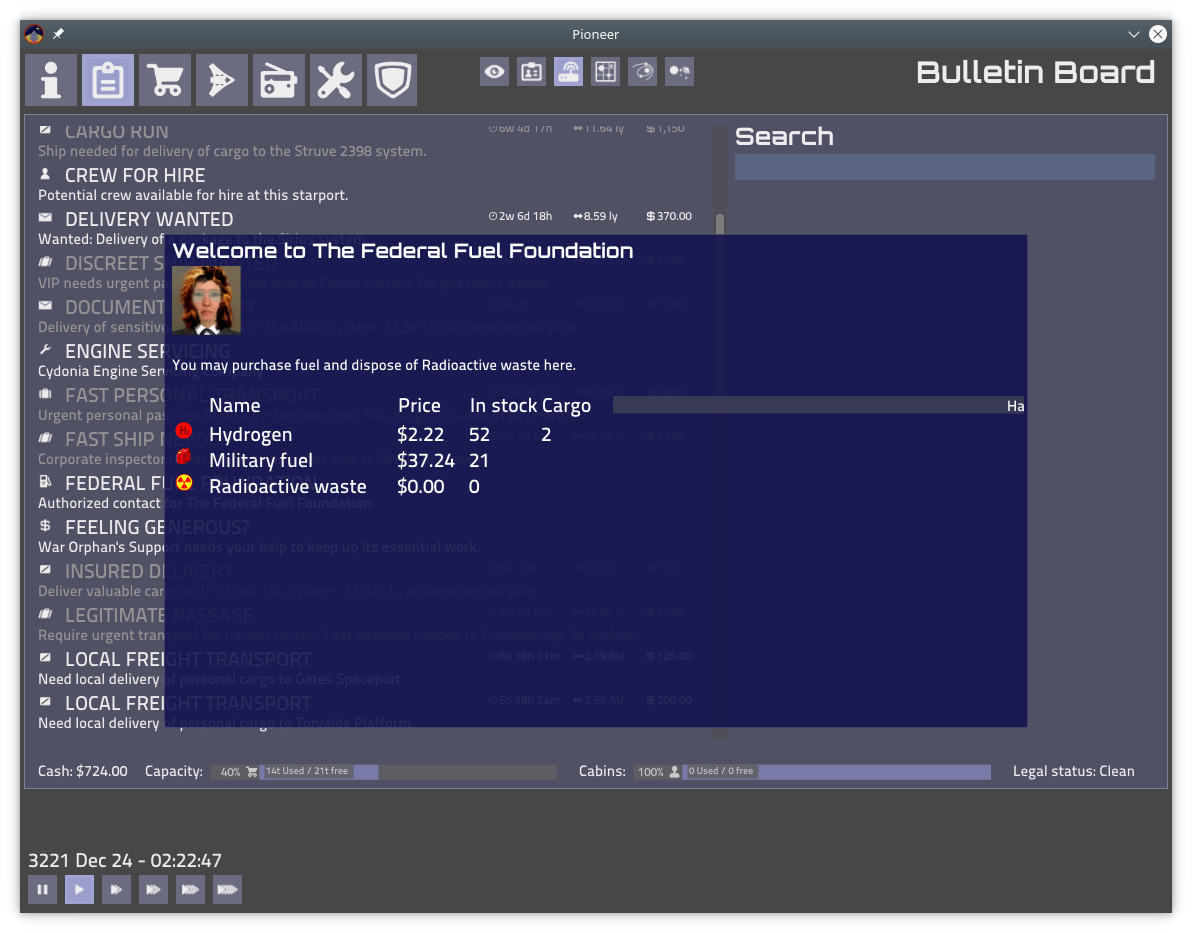The height and width of the screenshot is (933, 1192).
Task: Set 10000x time acceleration
Action: (x=227, y=890)
